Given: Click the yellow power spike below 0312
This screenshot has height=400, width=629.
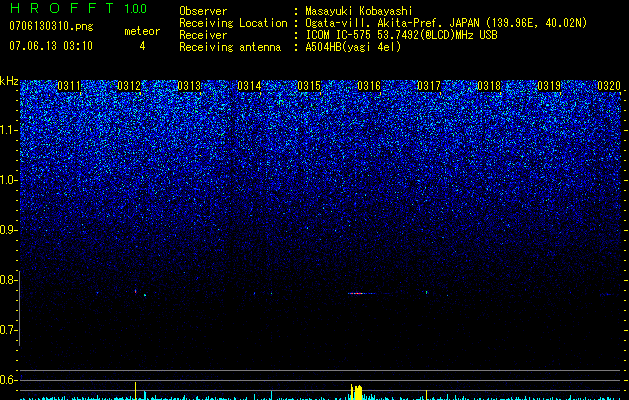Looking at the screenshot, I should (136, 391).
